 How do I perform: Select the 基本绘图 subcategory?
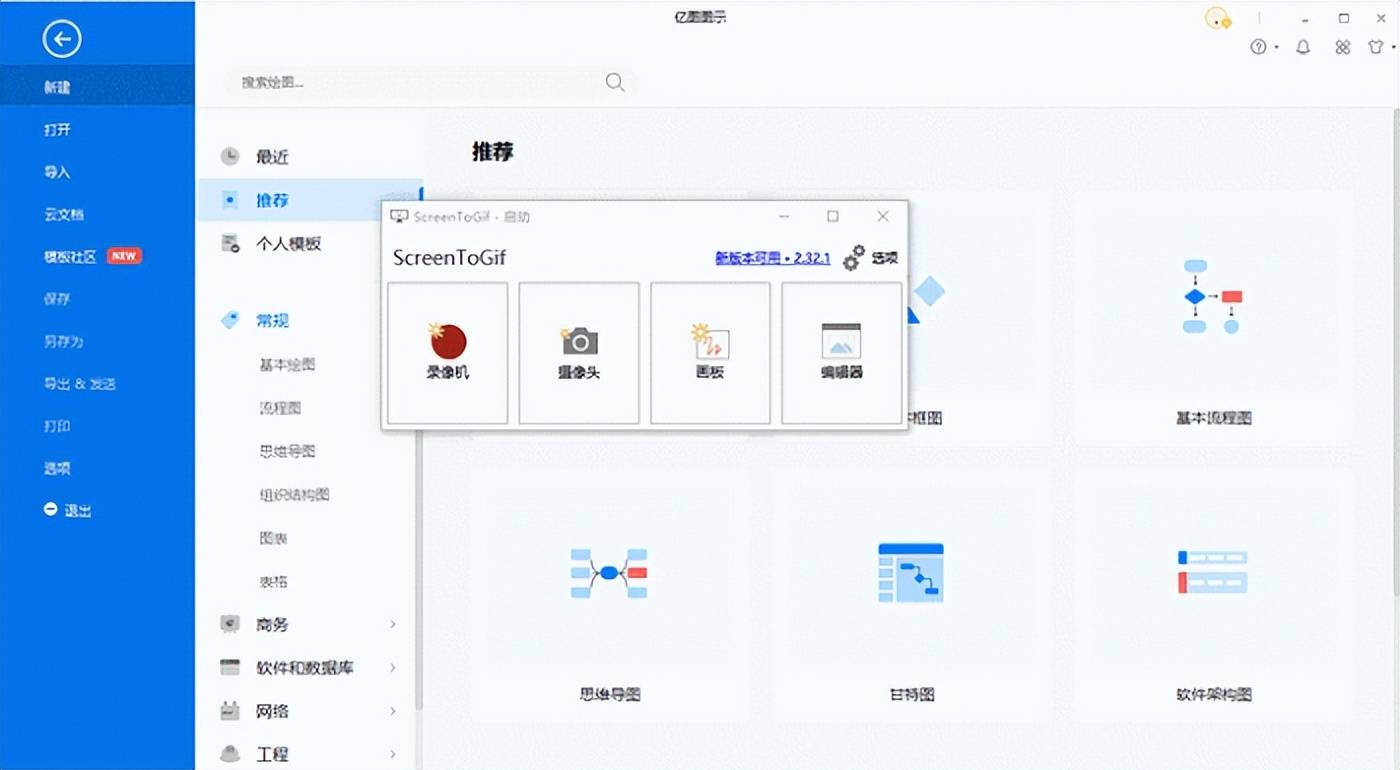[x=288, y=364]
